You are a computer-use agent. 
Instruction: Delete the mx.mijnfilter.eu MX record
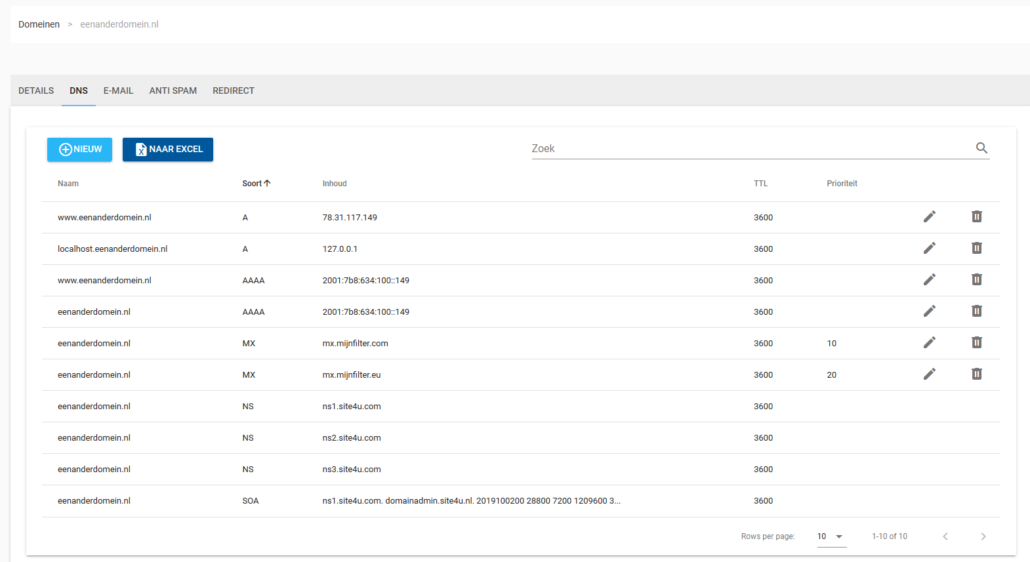tap(977, 374)
